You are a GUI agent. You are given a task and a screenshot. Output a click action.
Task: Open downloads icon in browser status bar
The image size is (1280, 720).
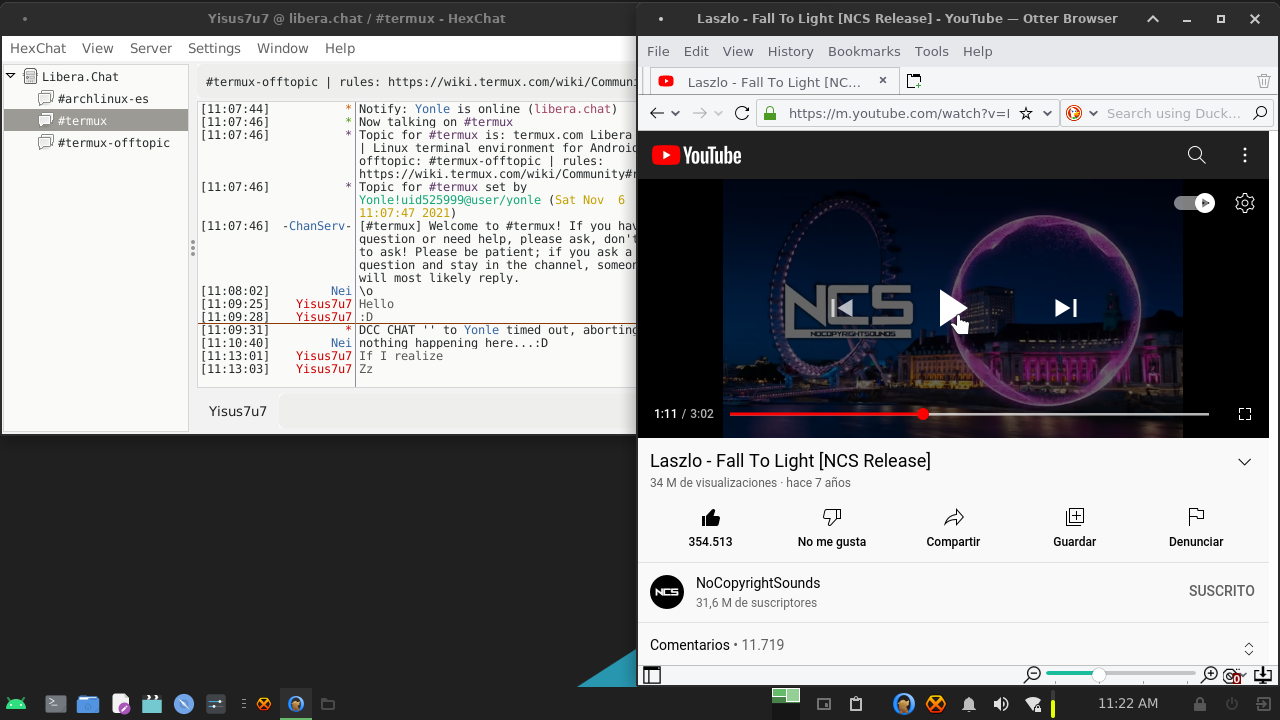[x=1263, y=675]
